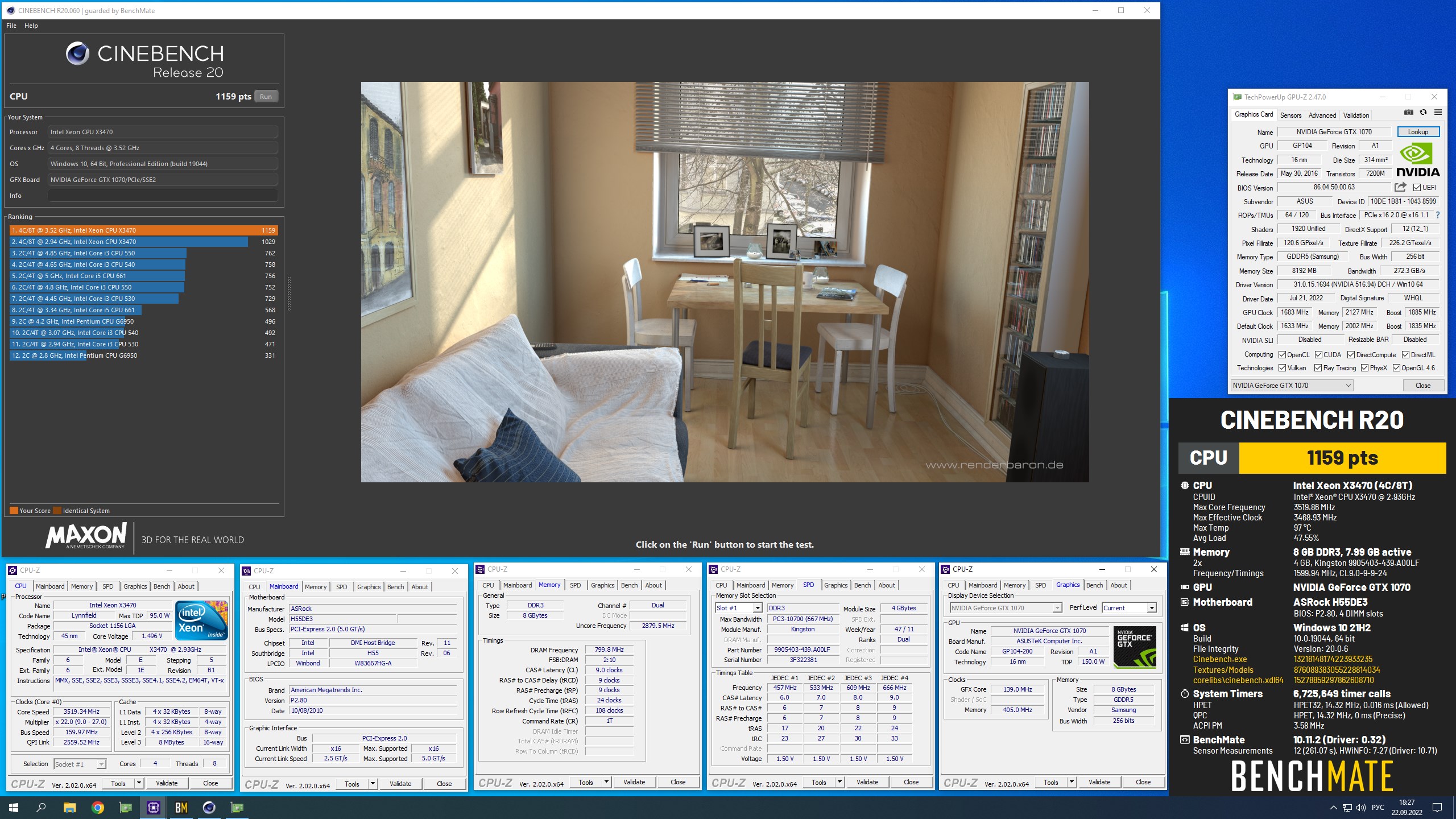Image resolution: width=1456 pixels, height=819 pixels.
Task: Open the Socket #1 selection dropdown
Action: click(80, 764)
